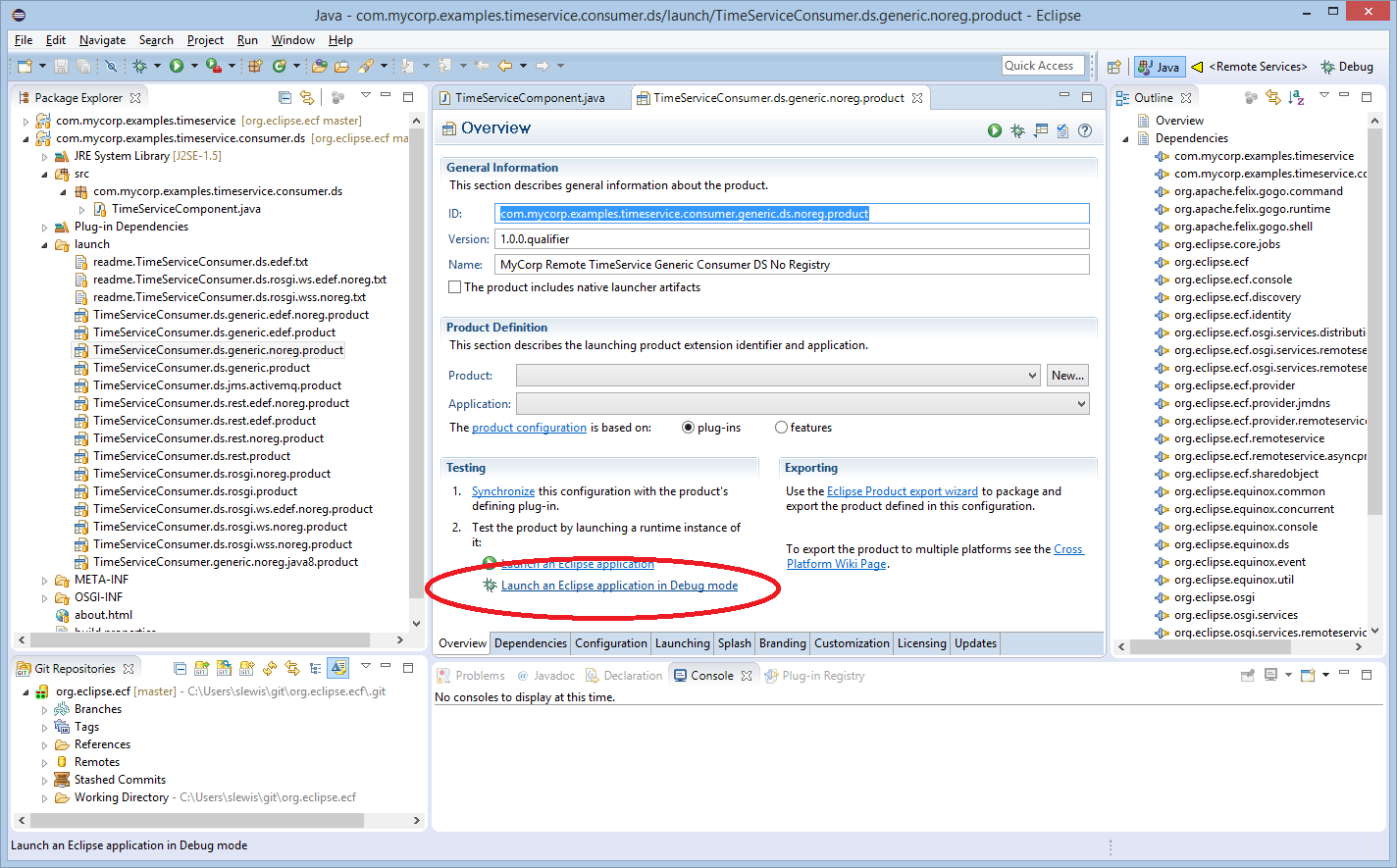Click the Back navigation arrow in toolbar
Image resolution: width=1397 pixels, height=868 pixels.
pos(505,66)
